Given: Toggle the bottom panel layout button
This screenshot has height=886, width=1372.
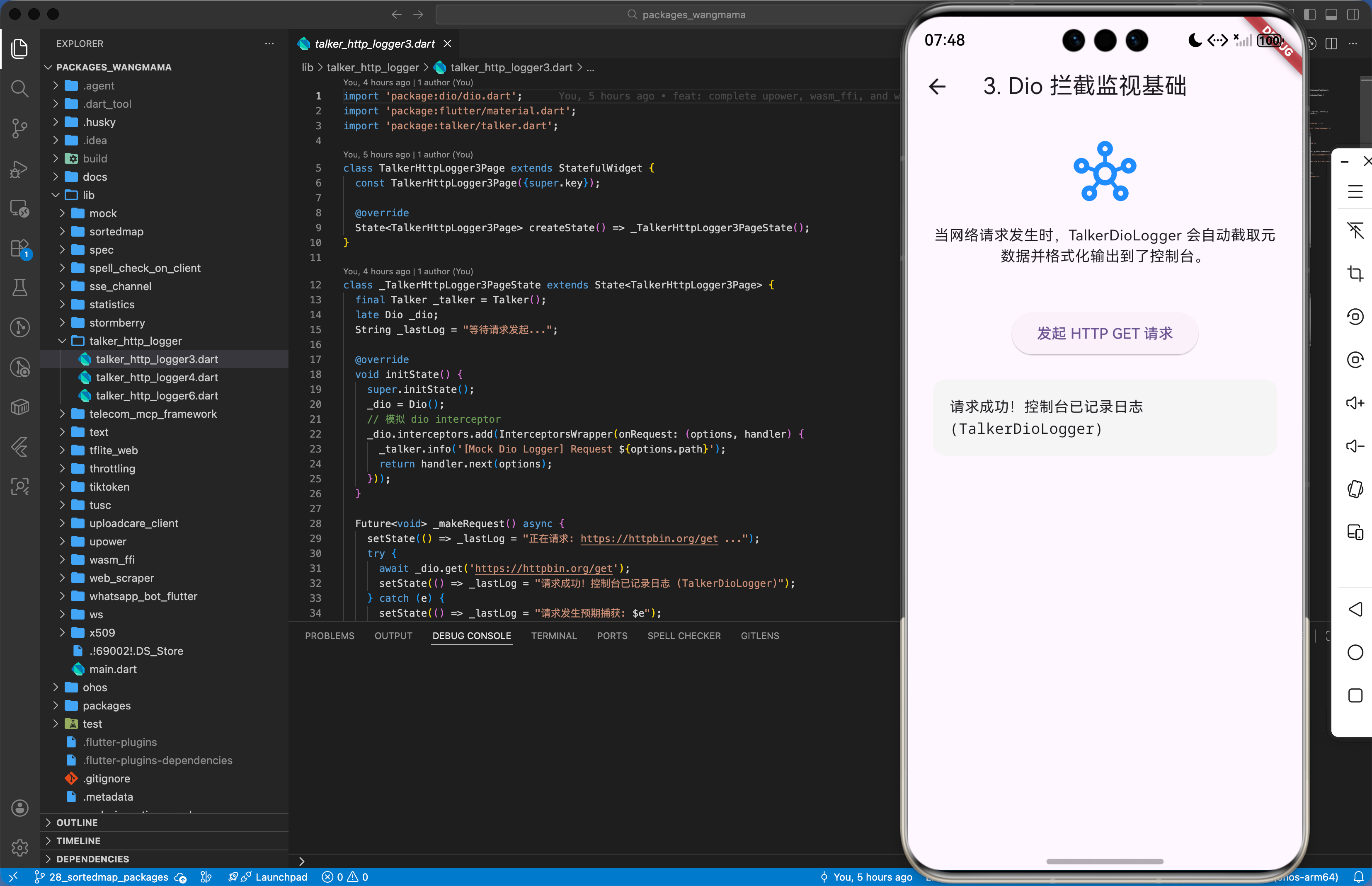Looking at the screenshot, I should pos(1331,15).
